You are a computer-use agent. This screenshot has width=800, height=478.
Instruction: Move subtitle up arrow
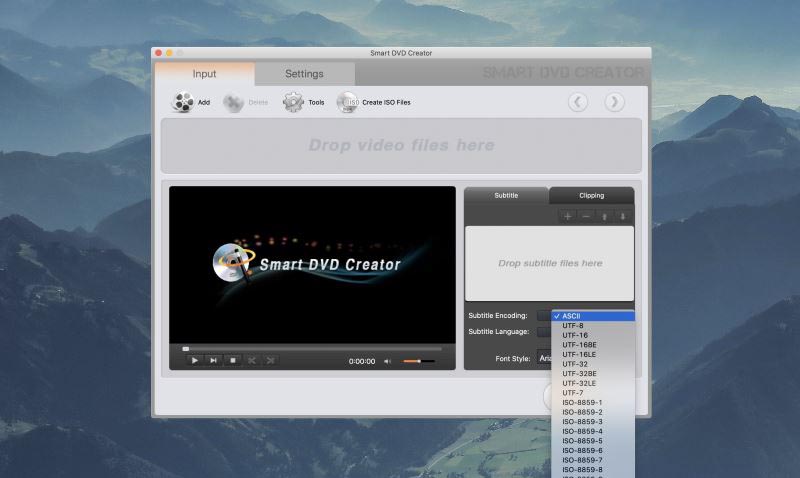tap(604, 216)
